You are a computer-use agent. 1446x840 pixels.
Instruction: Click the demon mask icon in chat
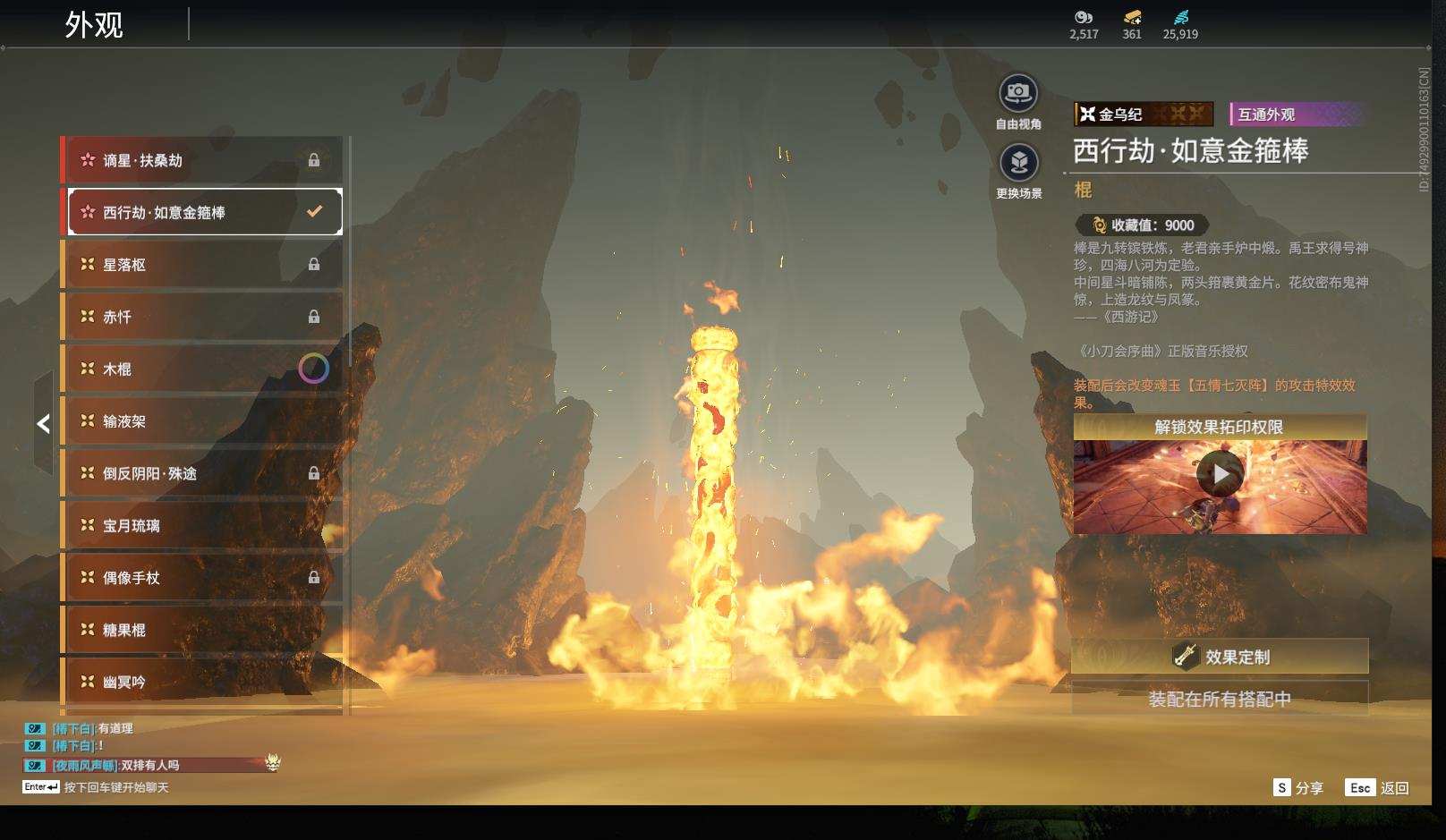pos(273,762)
